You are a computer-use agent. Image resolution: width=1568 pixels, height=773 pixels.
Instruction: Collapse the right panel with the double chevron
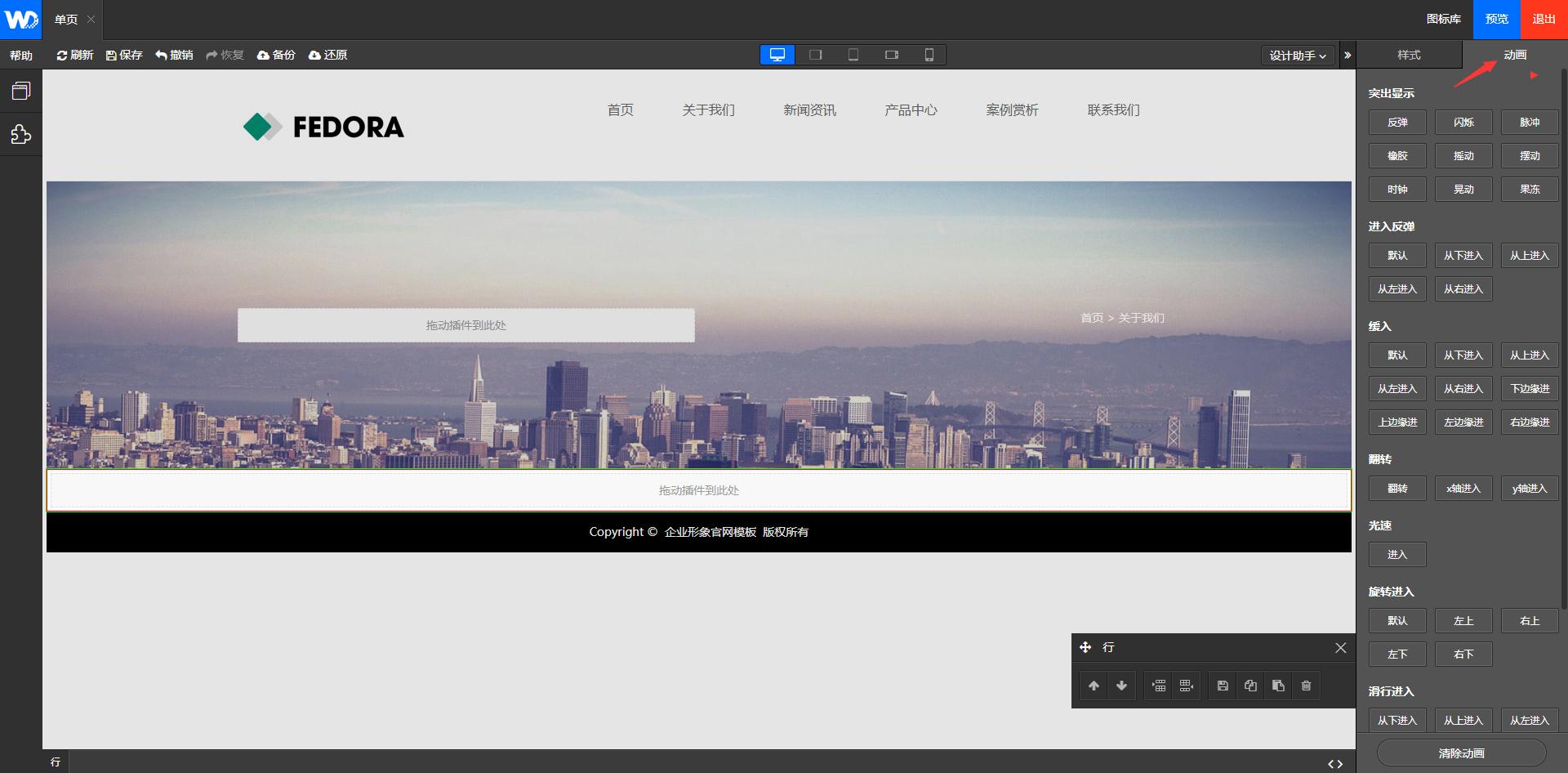tap(1347, 56)
